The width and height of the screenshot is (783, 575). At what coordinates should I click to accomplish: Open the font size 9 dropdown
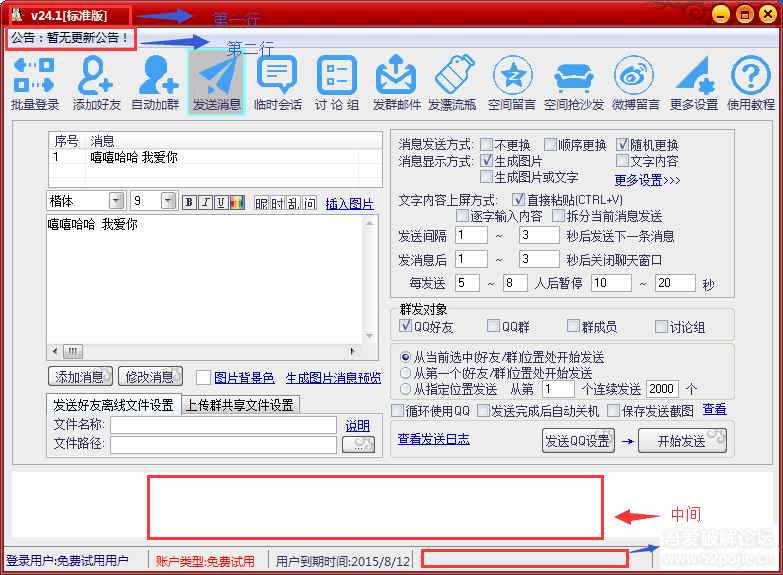[x=167, y=202]
